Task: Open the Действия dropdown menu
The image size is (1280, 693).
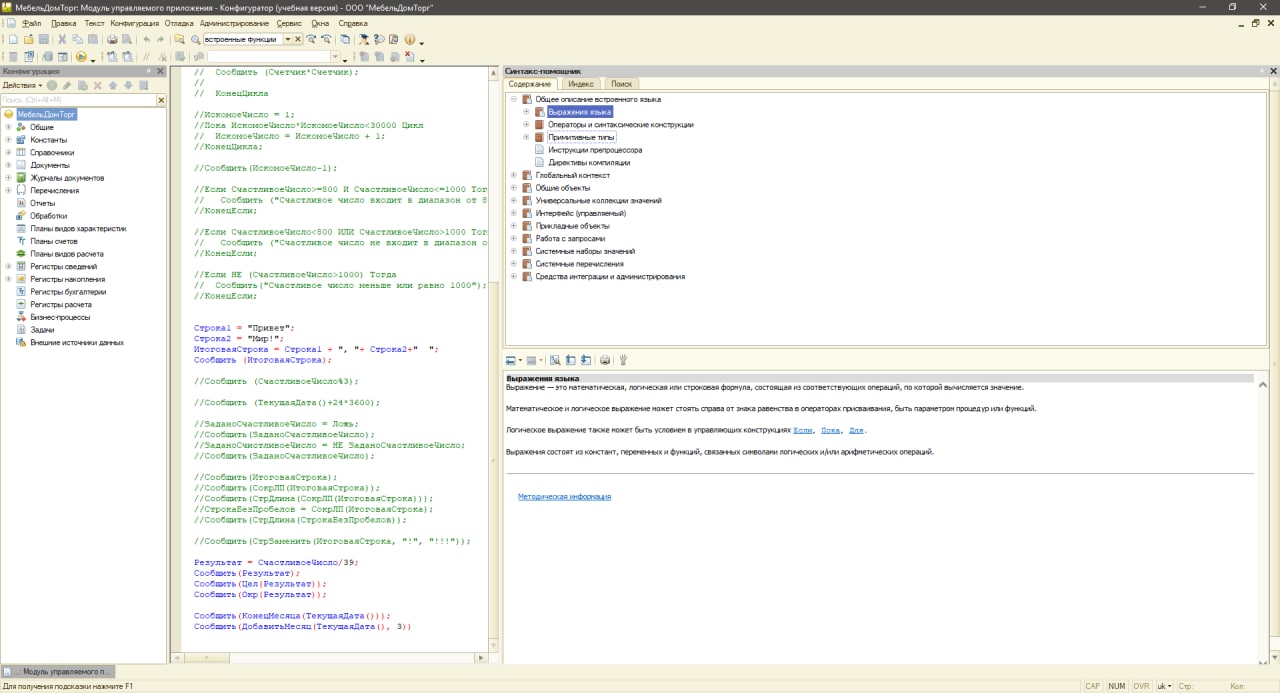Action: click(x=22, y=85)
